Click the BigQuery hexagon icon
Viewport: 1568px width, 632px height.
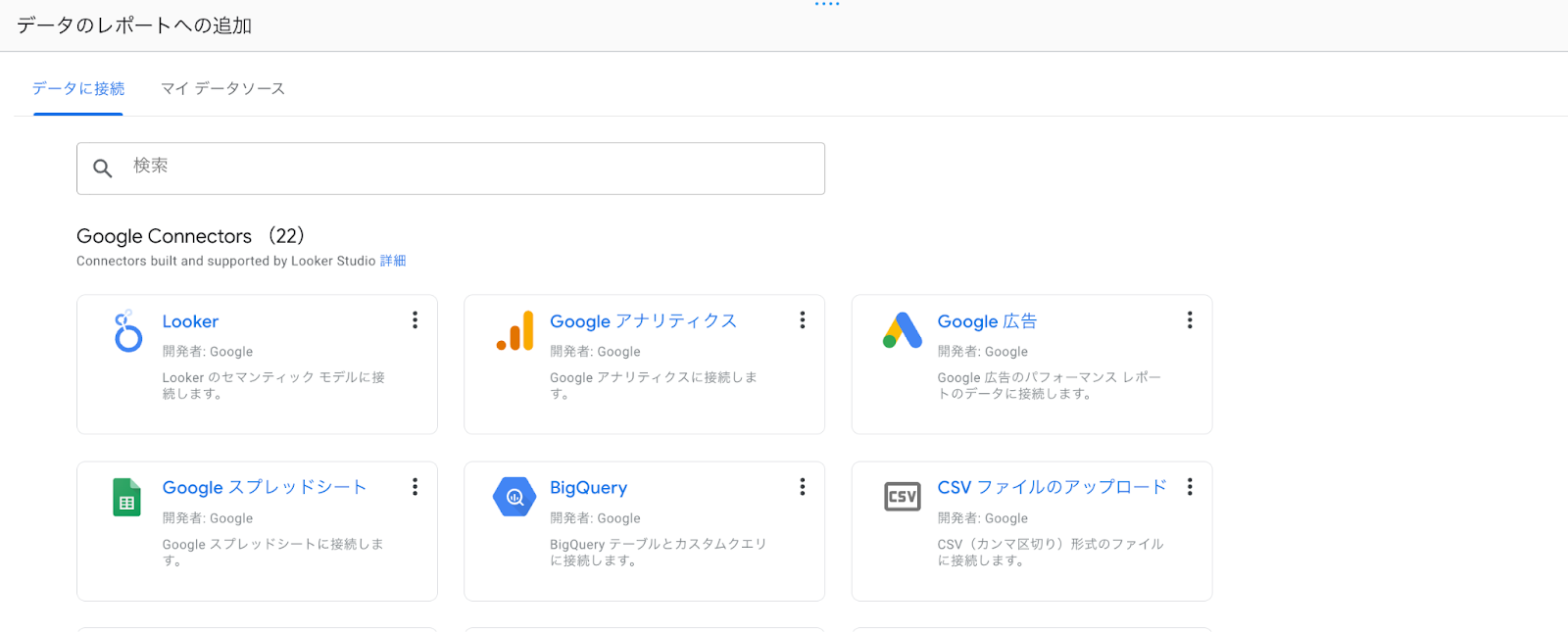click(x=514, y=497)
